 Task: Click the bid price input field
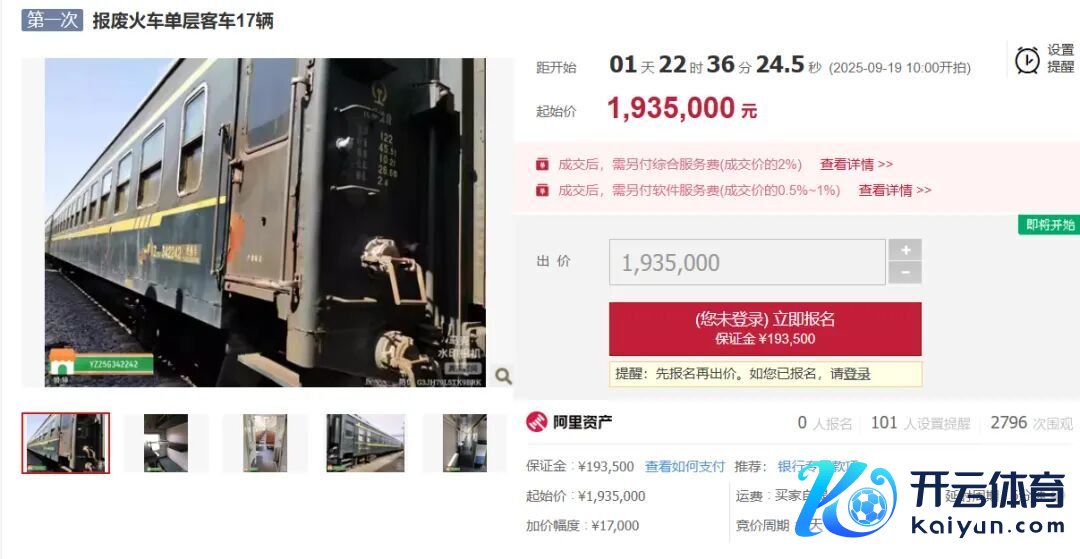747,262
